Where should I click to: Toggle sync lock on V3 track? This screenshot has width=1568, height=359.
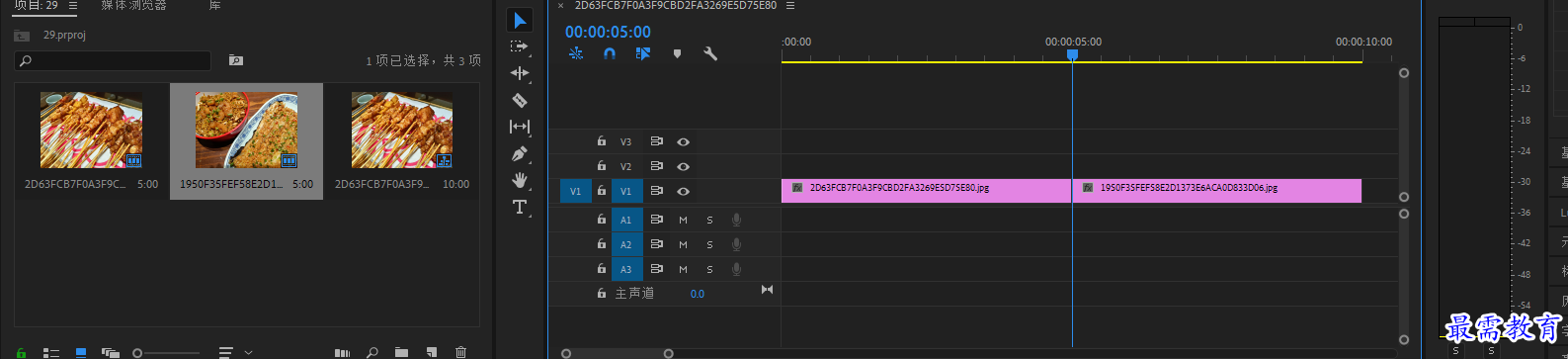click(x=656, y=142)
